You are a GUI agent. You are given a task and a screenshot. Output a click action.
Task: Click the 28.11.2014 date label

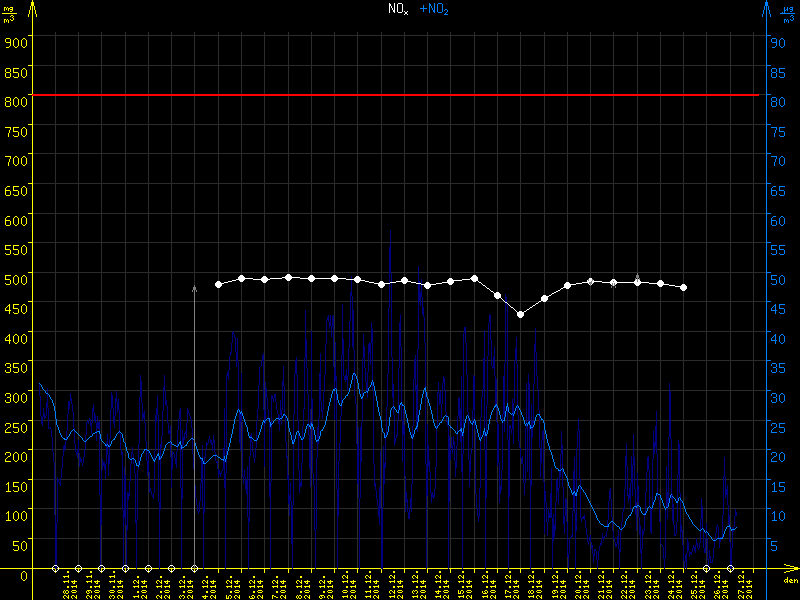click(68, 585)
